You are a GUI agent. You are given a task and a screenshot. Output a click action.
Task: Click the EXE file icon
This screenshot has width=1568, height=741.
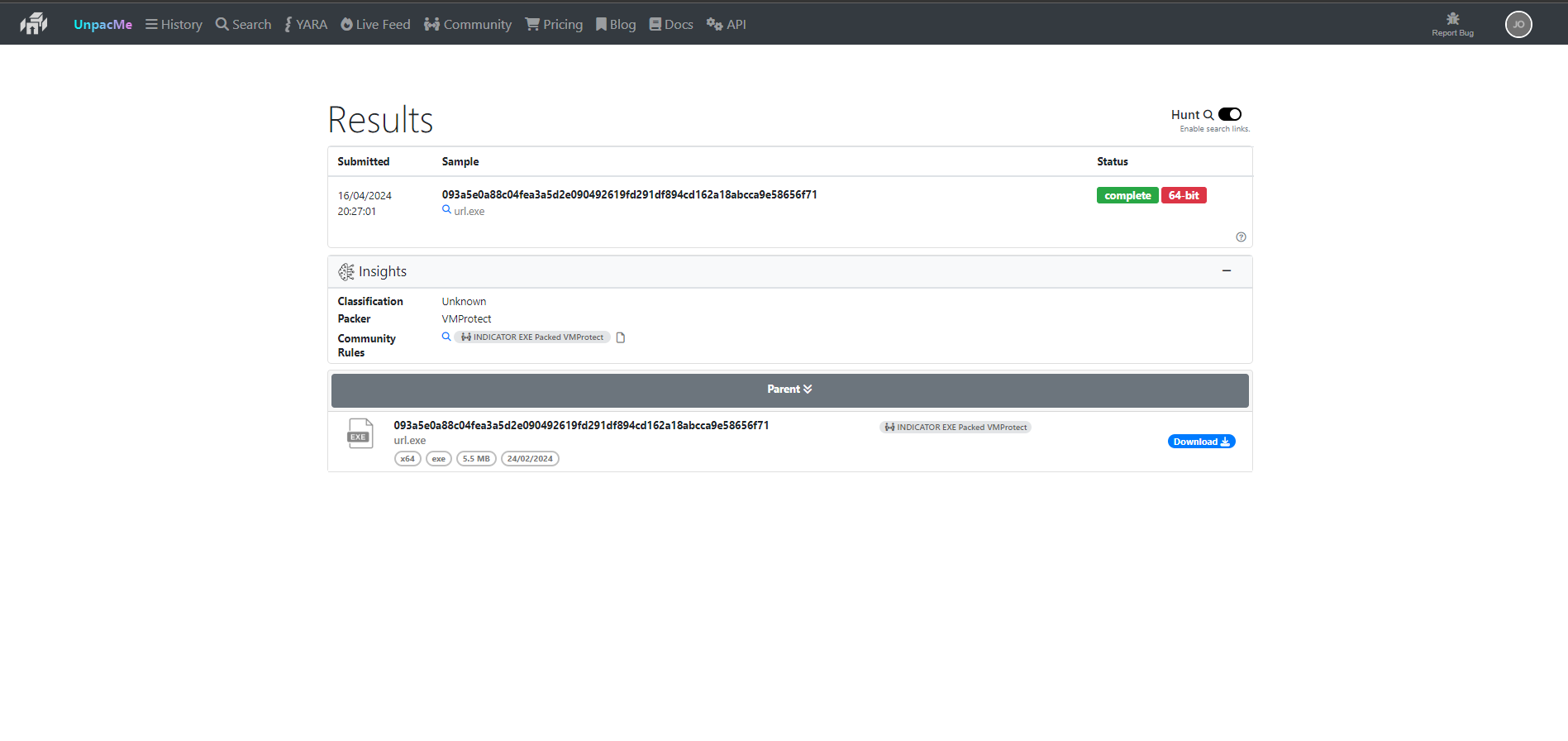(360, 433)
